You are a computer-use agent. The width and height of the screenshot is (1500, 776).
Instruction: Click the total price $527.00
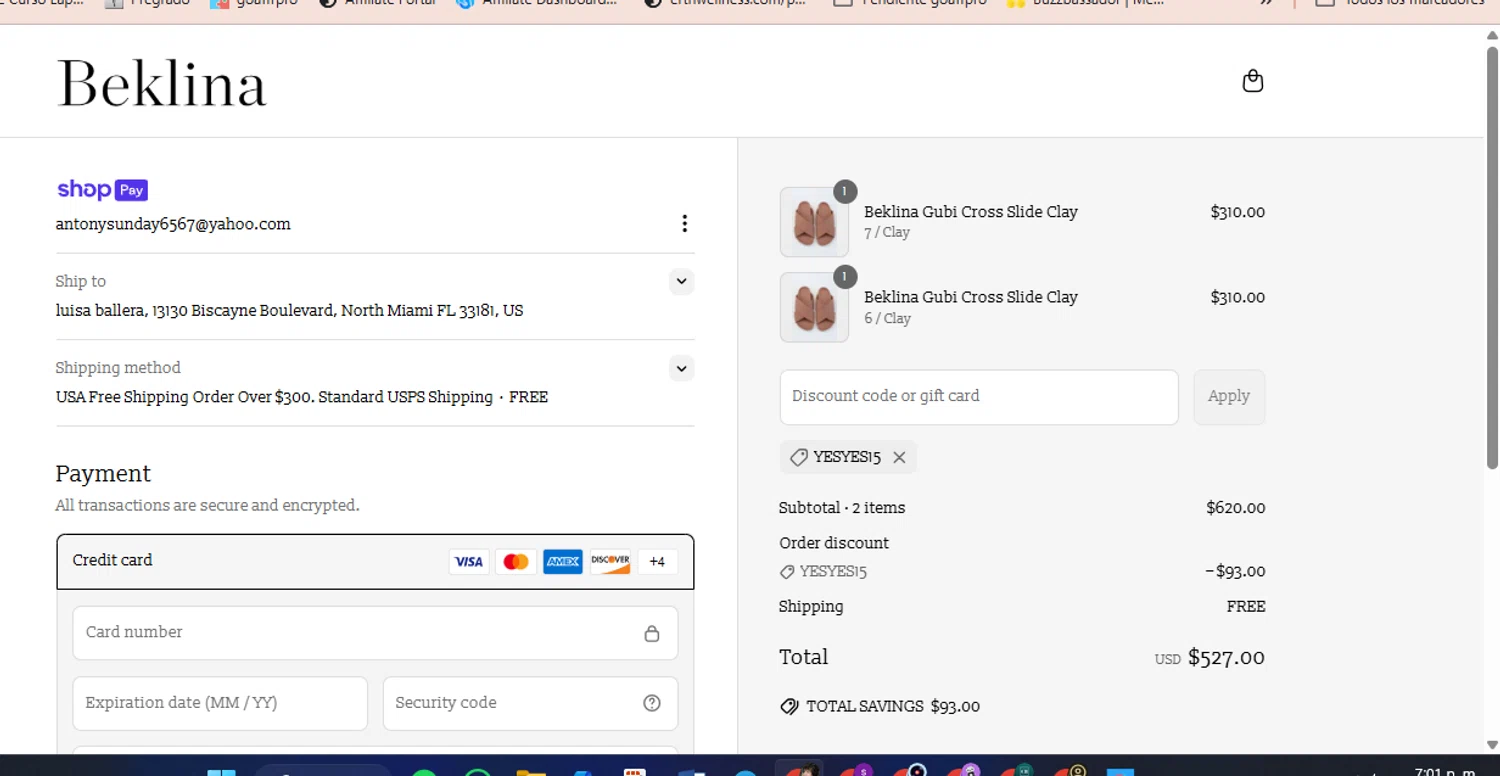[x=1226, y=658]
